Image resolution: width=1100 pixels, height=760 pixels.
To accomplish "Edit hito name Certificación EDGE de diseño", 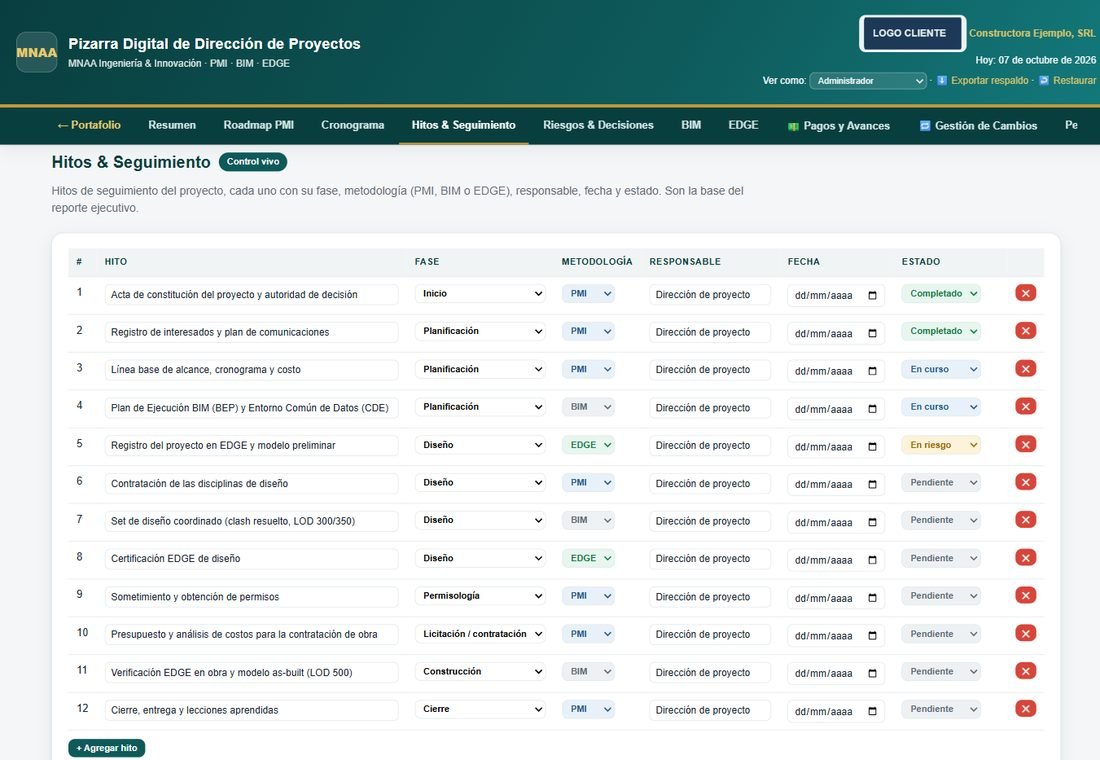I will [251, 559].
